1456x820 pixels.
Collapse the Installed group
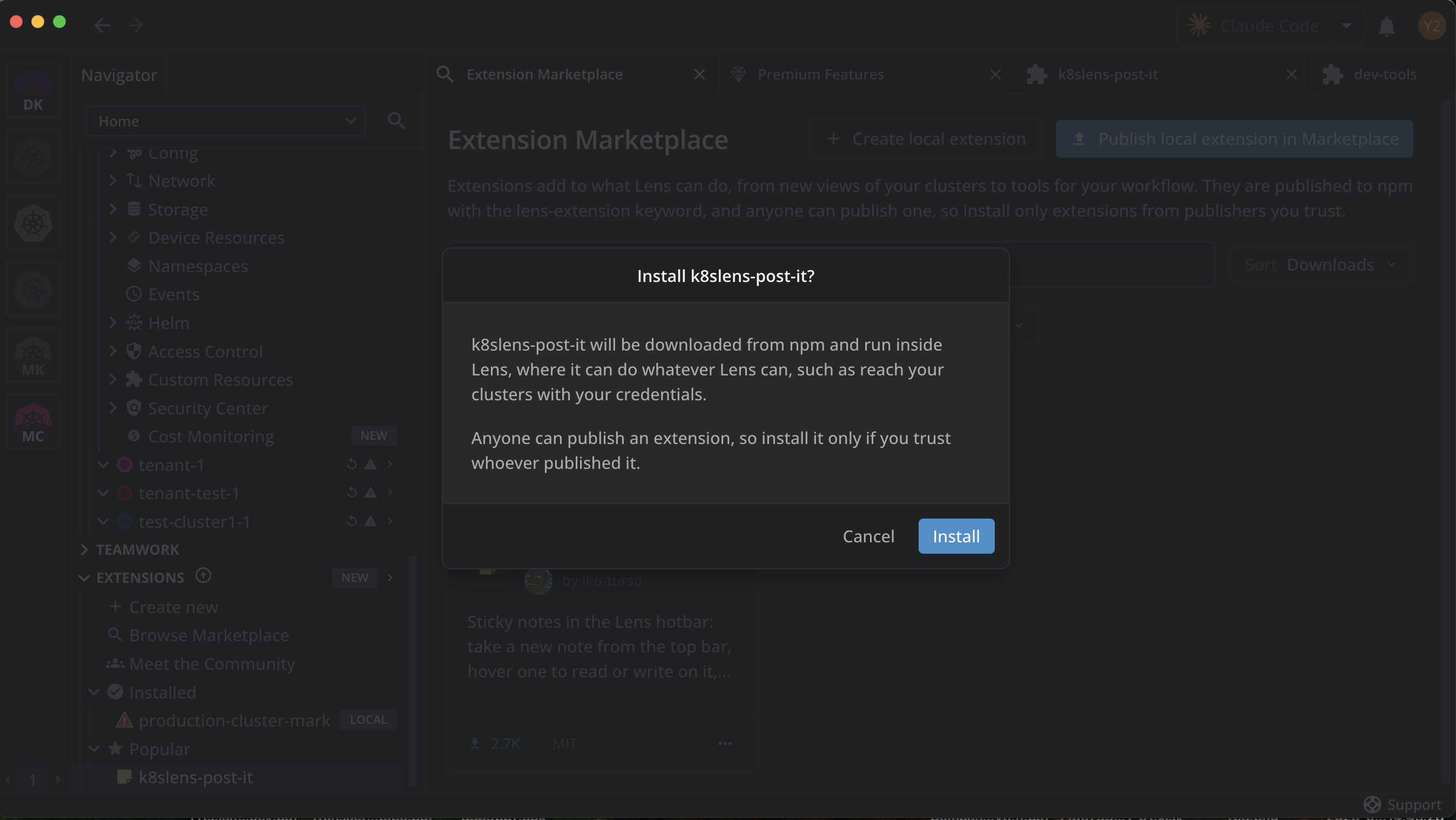pyautogui.click(x=95, y=691)
